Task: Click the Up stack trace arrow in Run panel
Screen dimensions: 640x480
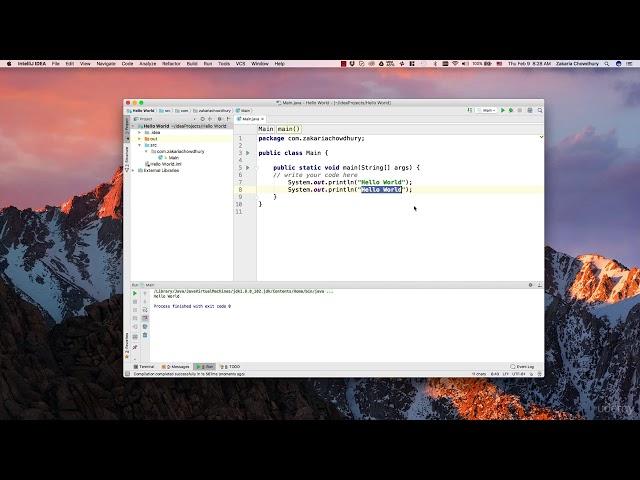Action: point(145,293)
